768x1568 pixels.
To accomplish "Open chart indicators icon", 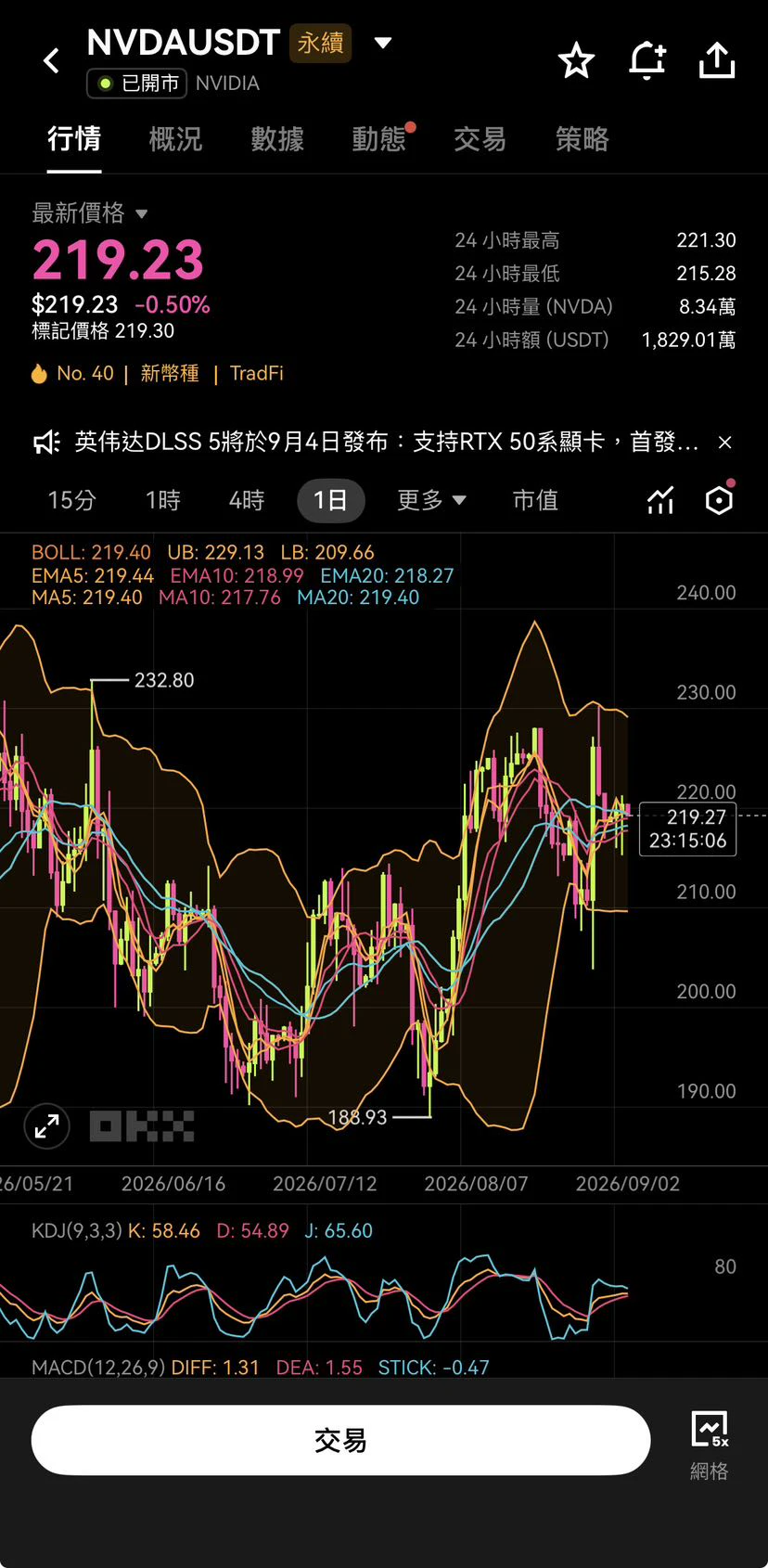I will 660,500.
